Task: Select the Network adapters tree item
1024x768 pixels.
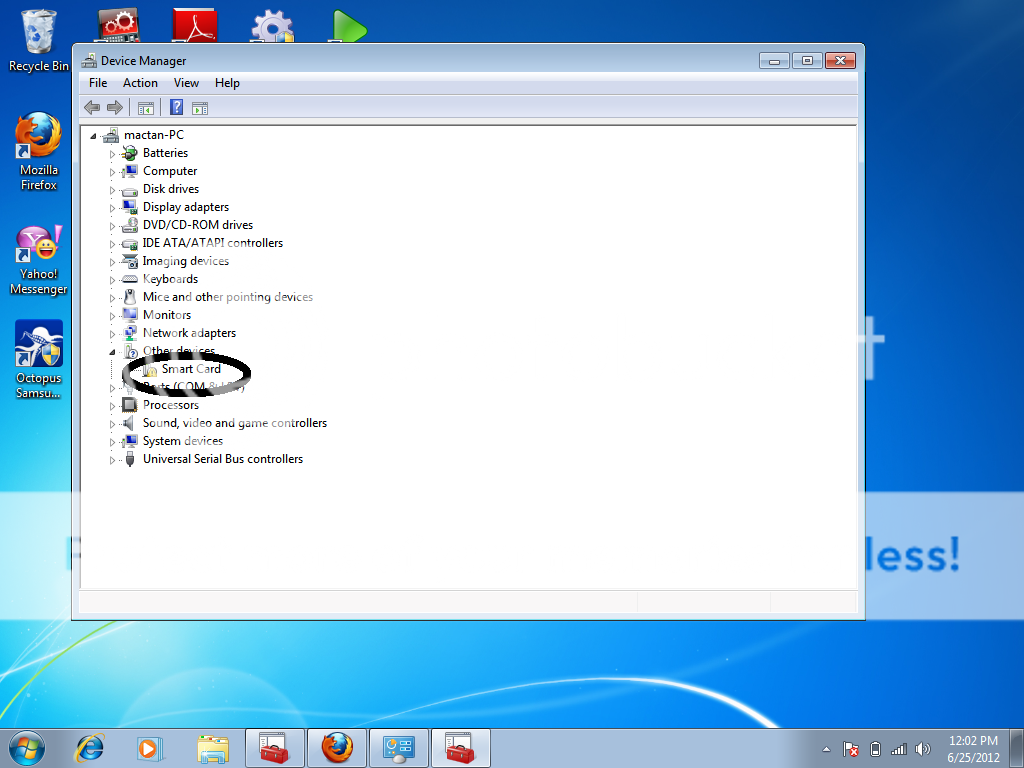Action: click(x=189, y=333)
